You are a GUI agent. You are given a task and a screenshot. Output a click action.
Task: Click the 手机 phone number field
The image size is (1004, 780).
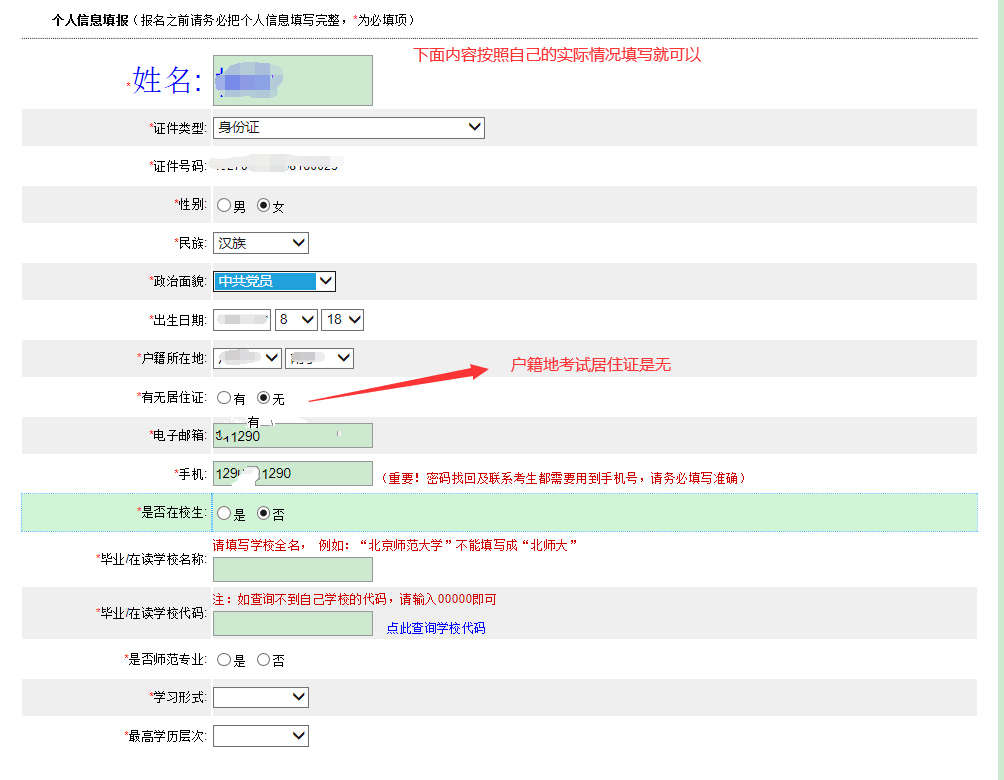pyautogui.click(x=292, y=473)
